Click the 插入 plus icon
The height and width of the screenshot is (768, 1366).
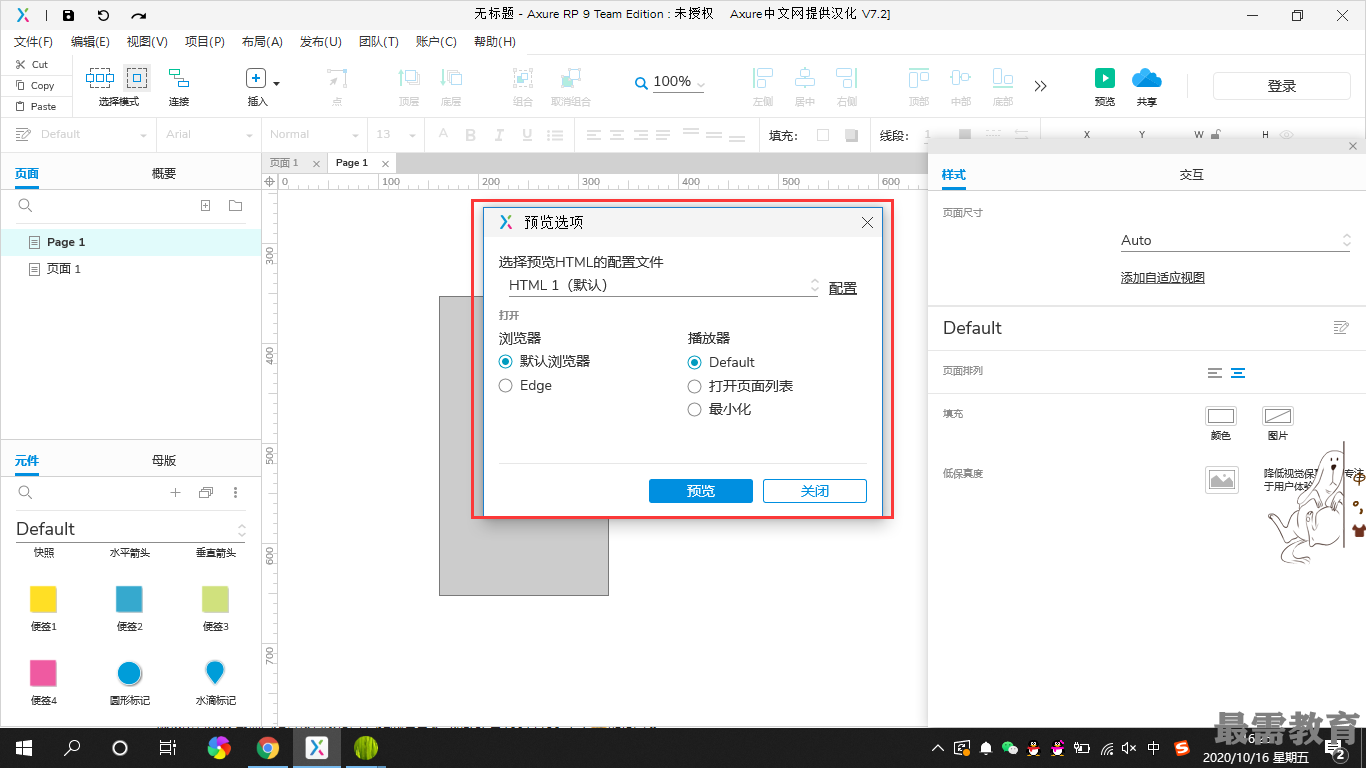[x=256, y=78]
